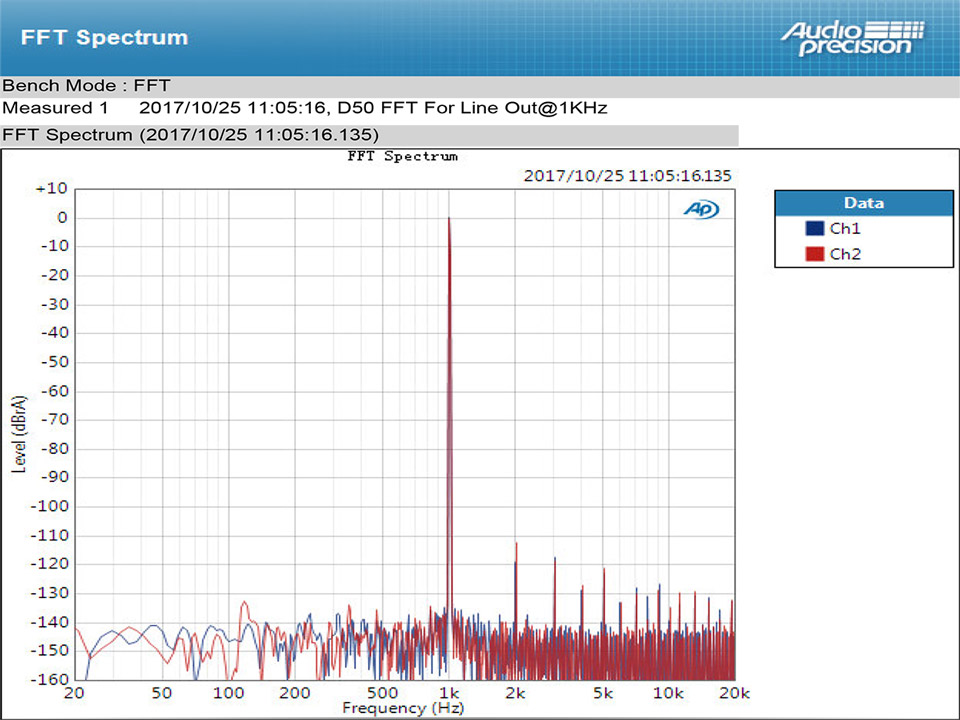Click the timestamp 2017/10/25 11:05:16.135 link
960x720 pixels.
pos(628,175)
